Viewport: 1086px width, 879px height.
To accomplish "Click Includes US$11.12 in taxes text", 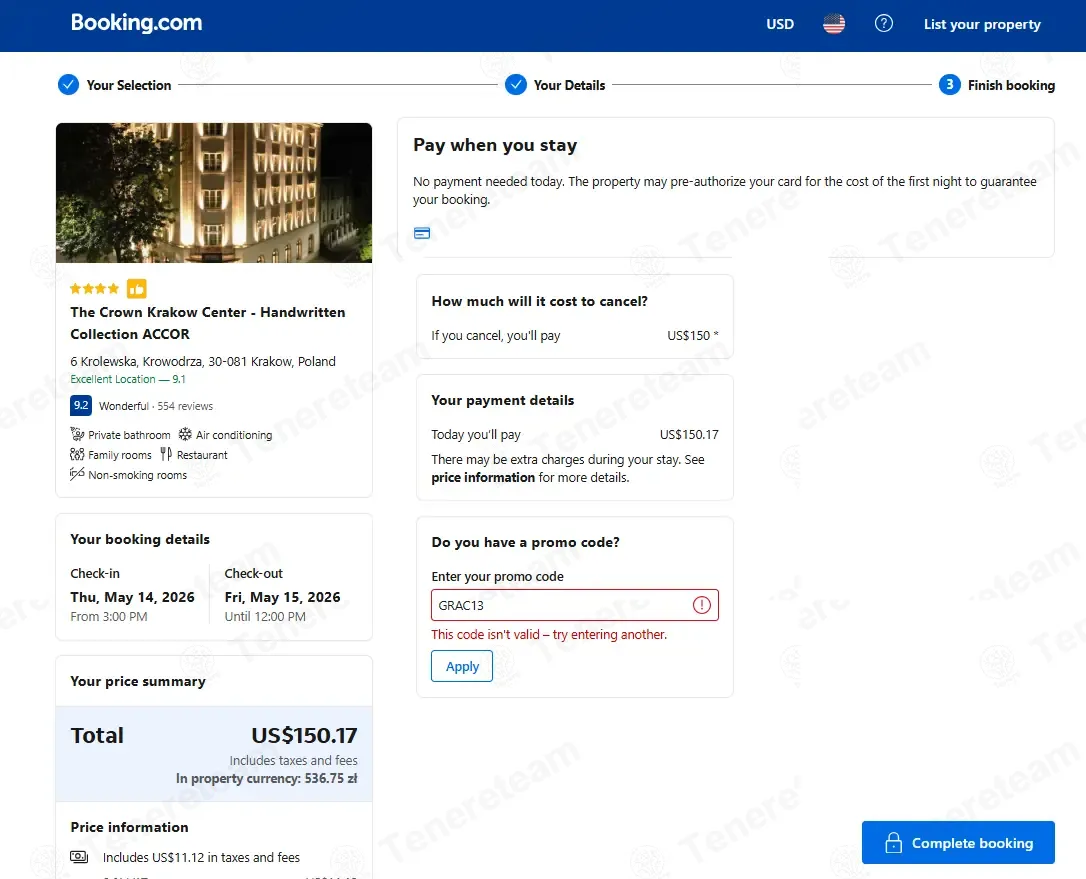I will tap(202, 858).
